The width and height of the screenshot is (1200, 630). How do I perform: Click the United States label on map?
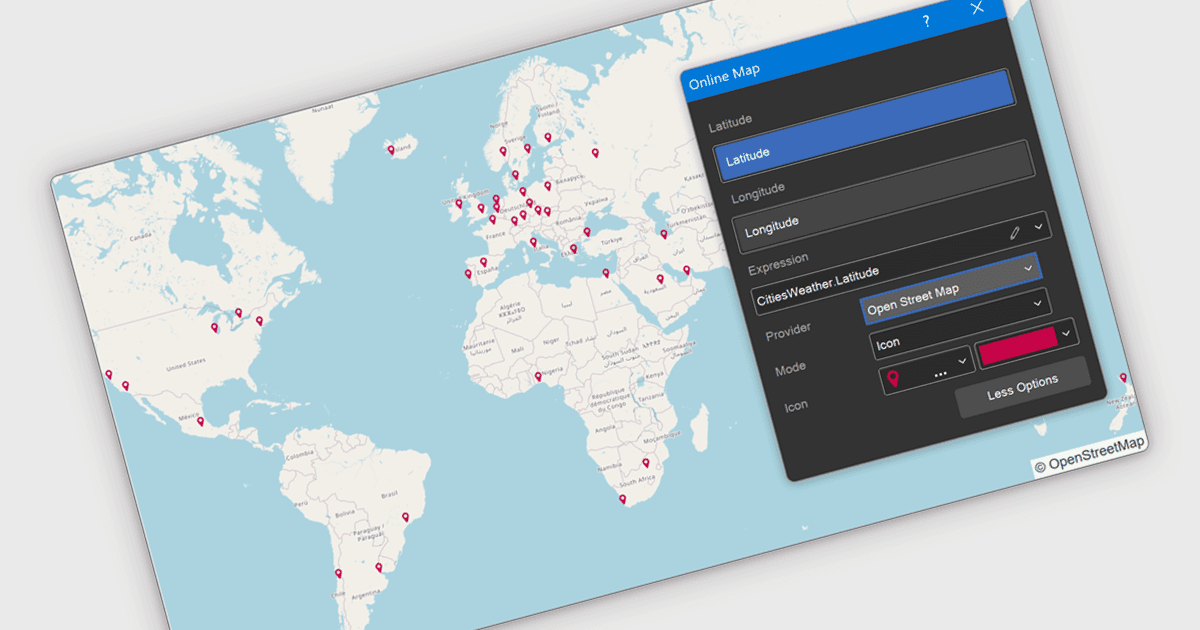[x=186, y=365]
